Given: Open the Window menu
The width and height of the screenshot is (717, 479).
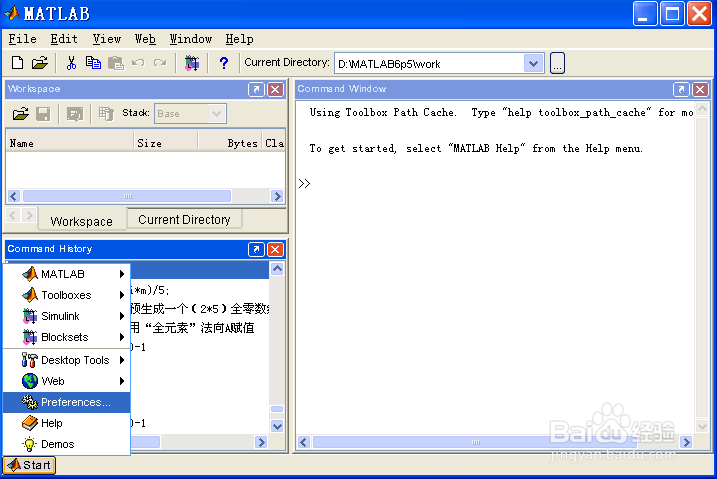Looking at the screenshot, I should (x=191, y=39).
